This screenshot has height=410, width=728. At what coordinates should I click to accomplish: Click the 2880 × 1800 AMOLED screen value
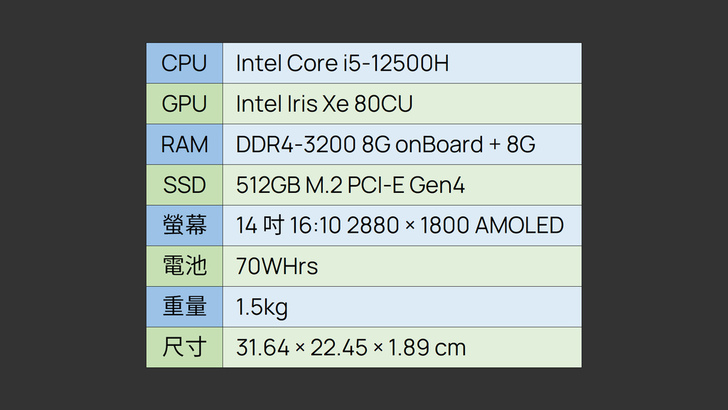coord(455,225)
